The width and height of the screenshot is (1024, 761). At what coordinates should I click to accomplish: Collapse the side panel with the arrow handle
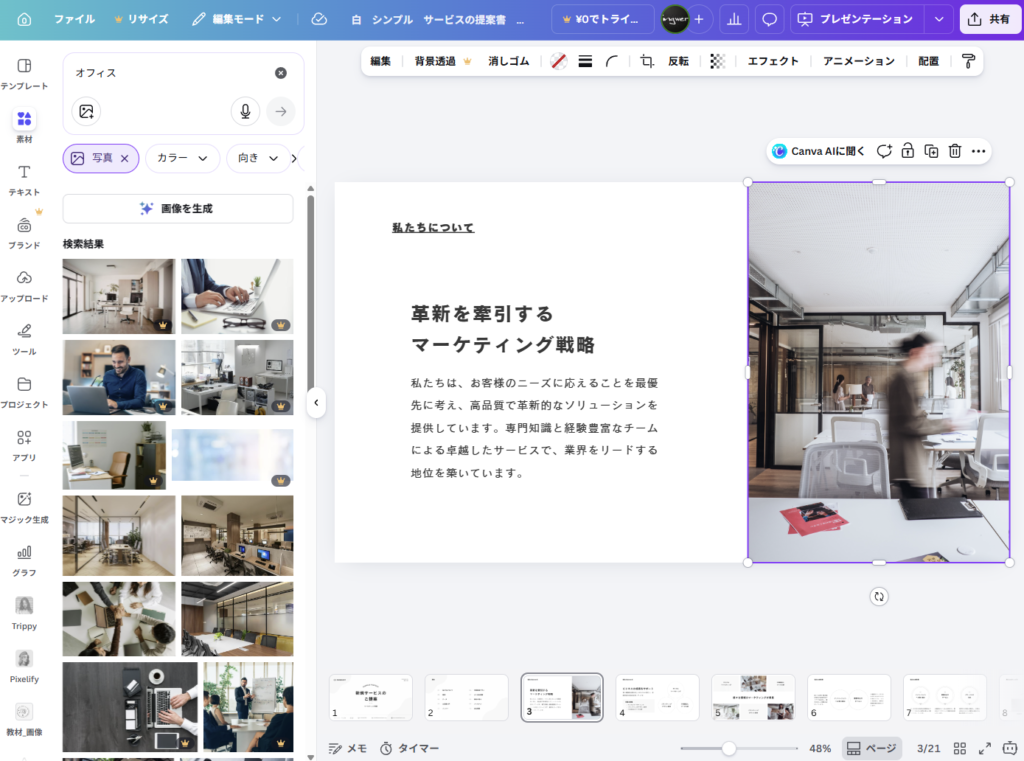316,403
